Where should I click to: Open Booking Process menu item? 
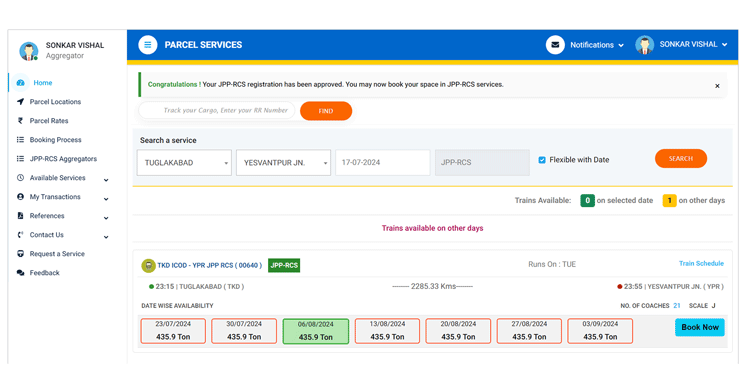tap(55, 140)
